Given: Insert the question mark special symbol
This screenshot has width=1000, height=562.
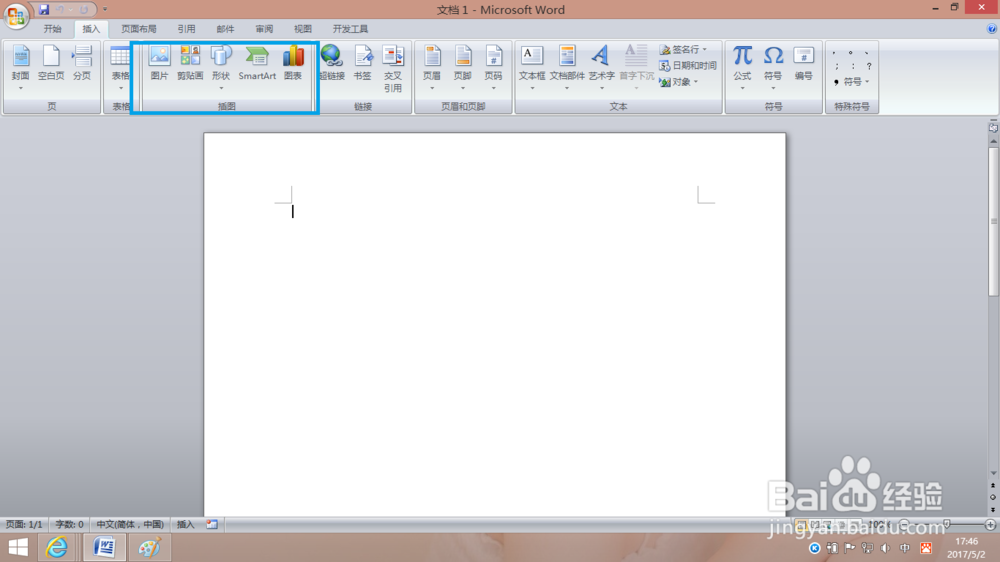Looking at the screenshot, I should (869, 66).
